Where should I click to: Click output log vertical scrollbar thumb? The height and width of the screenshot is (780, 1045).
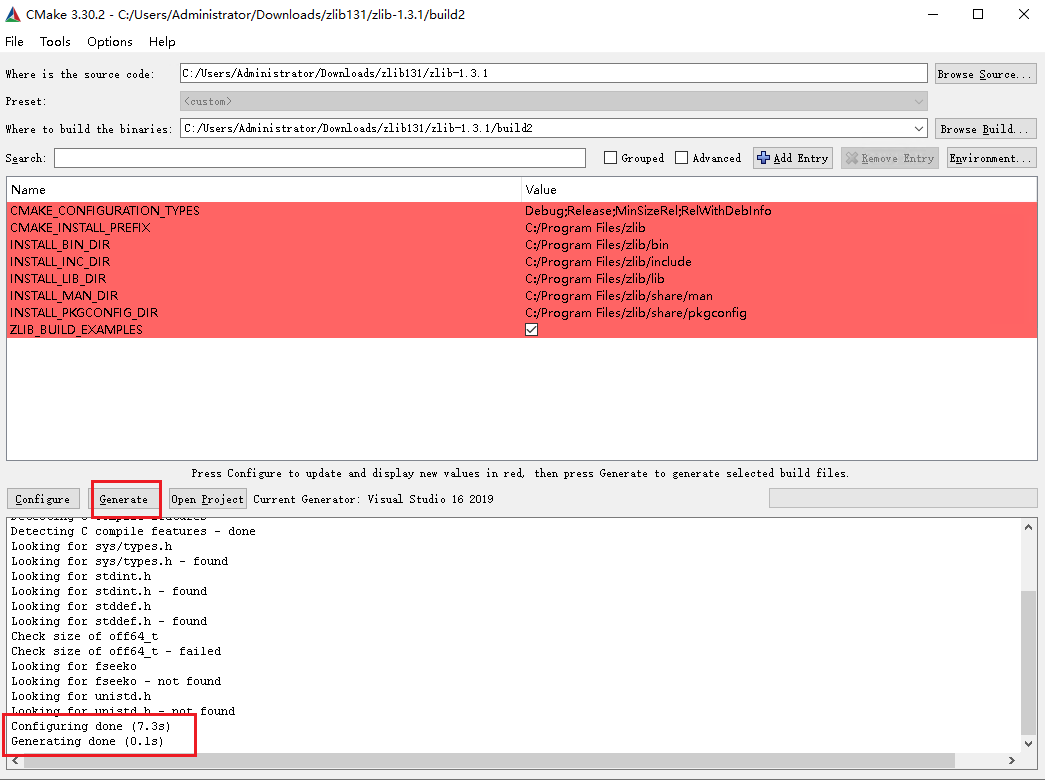[1028, 663]
